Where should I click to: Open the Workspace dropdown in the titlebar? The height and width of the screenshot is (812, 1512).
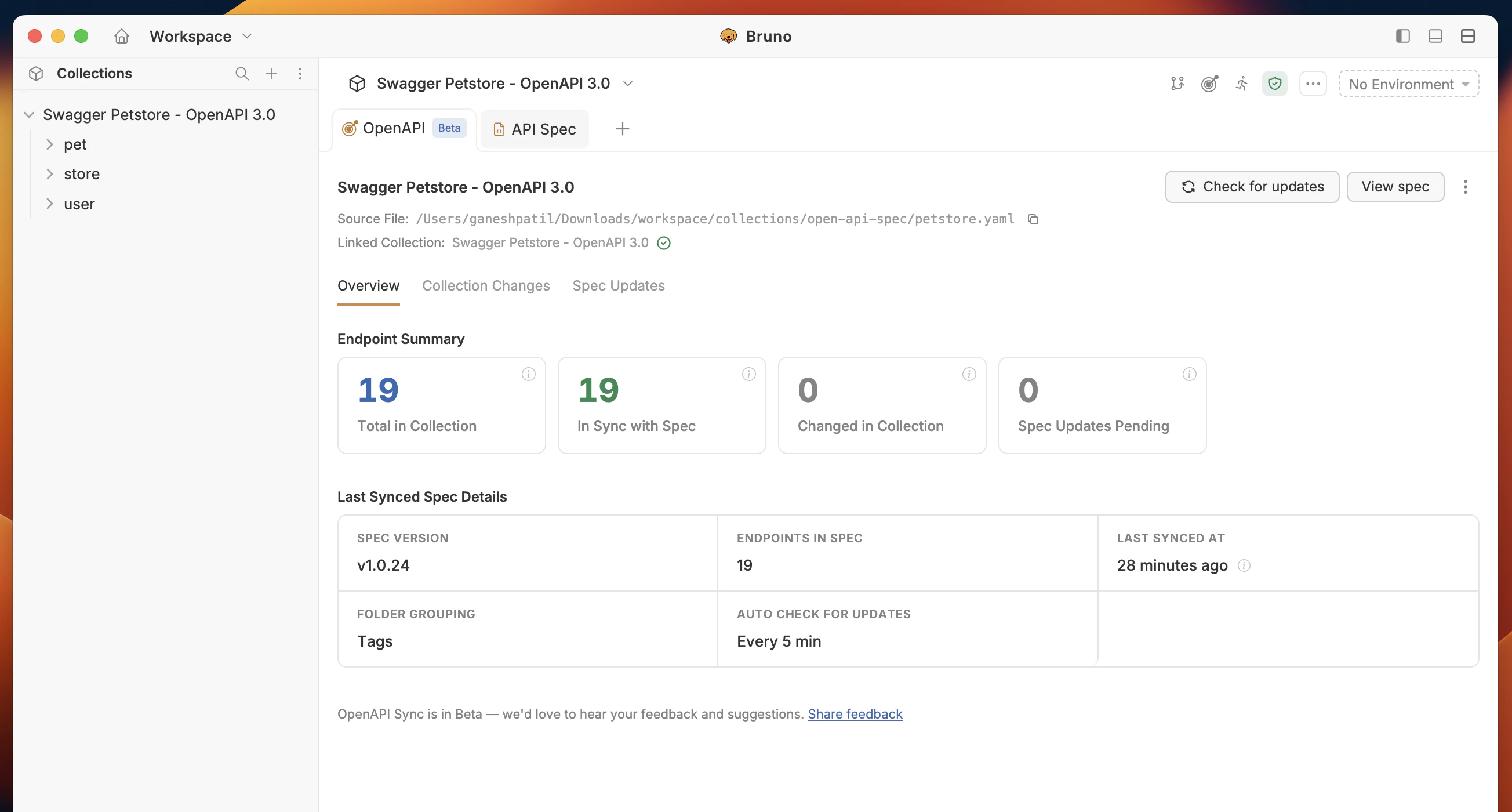pos(199,36)
